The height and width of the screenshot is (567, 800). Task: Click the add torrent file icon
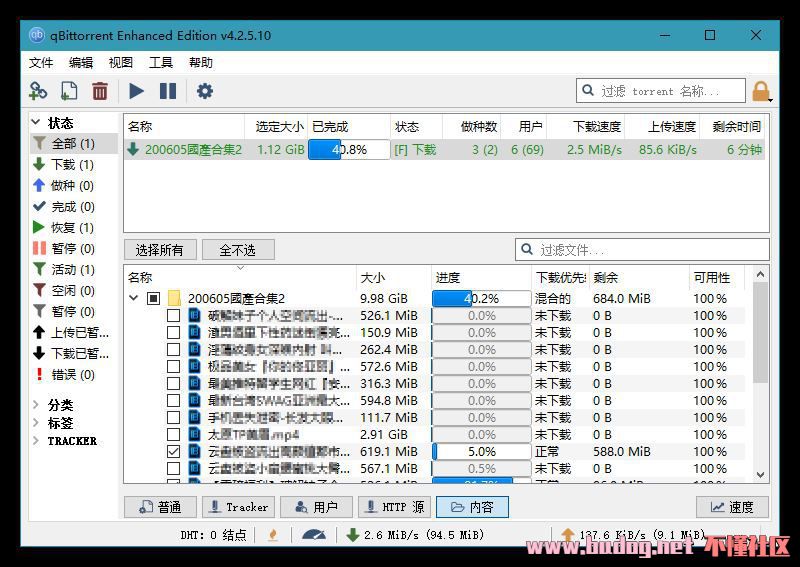click(x=68, y=91)
